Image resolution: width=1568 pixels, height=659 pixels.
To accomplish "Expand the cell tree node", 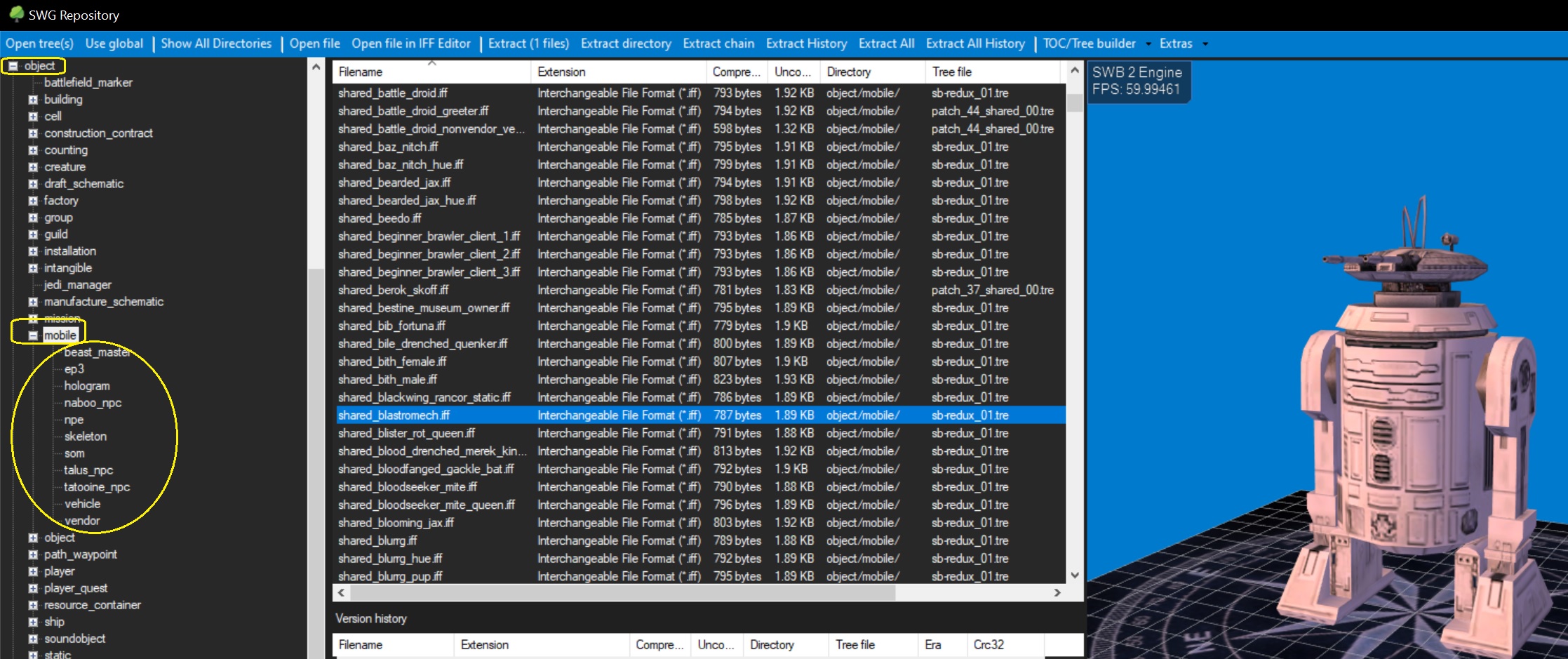I will pyautogui.click(x=33, y=117).
